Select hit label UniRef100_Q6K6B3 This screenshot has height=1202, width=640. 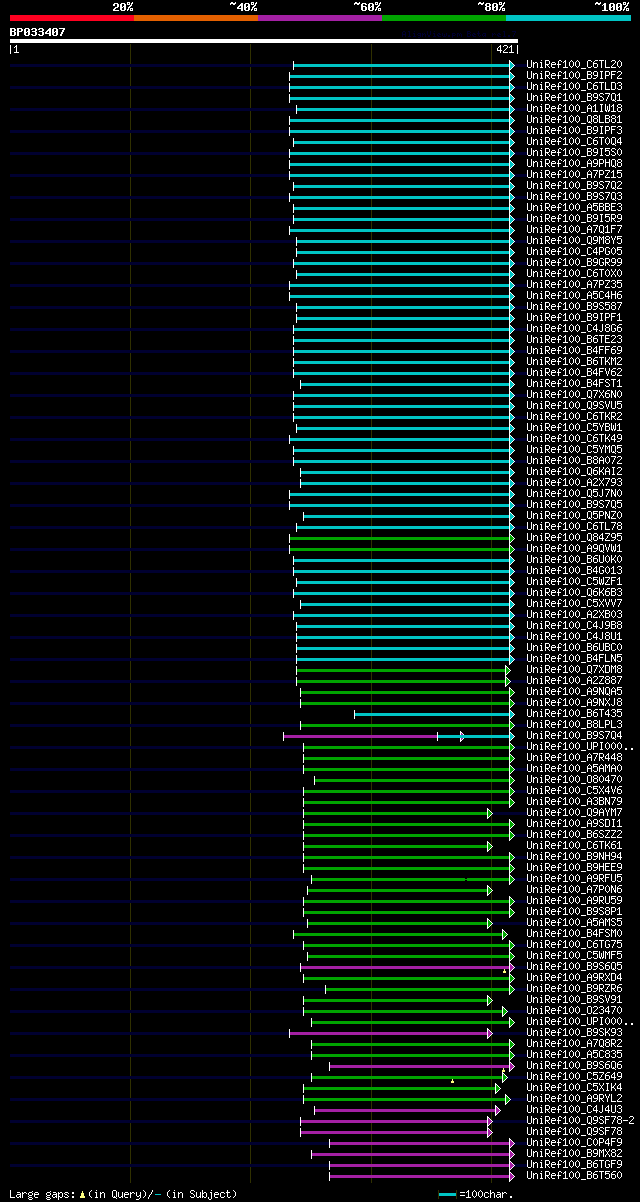point(574,592)
